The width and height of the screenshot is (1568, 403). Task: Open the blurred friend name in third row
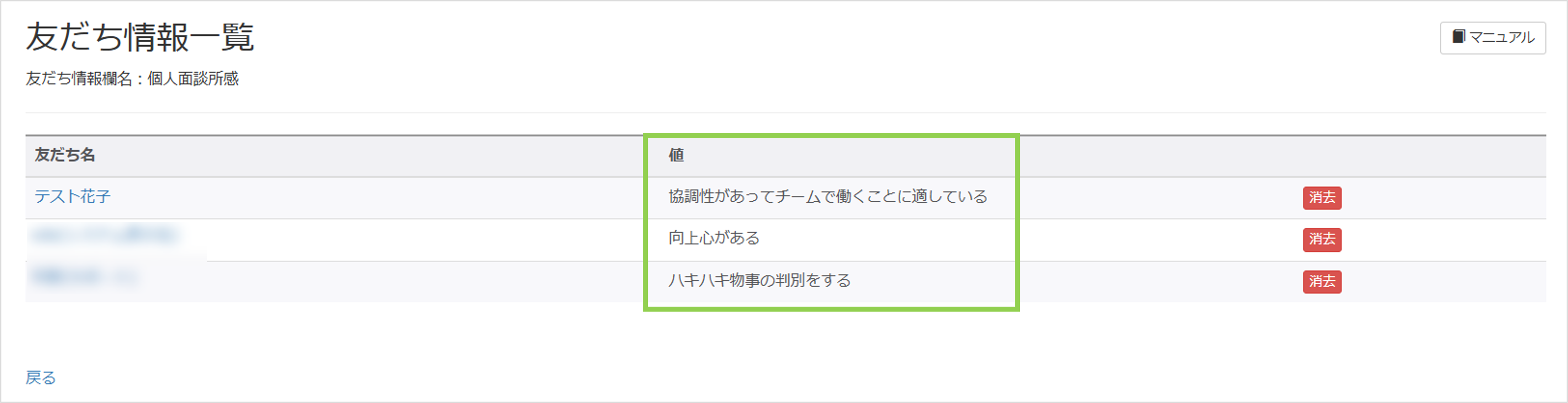85,277
